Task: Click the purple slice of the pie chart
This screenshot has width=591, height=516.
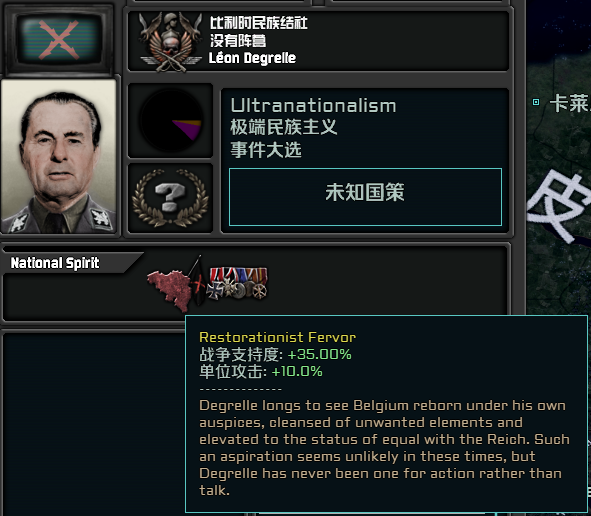Action: (188, 130)
